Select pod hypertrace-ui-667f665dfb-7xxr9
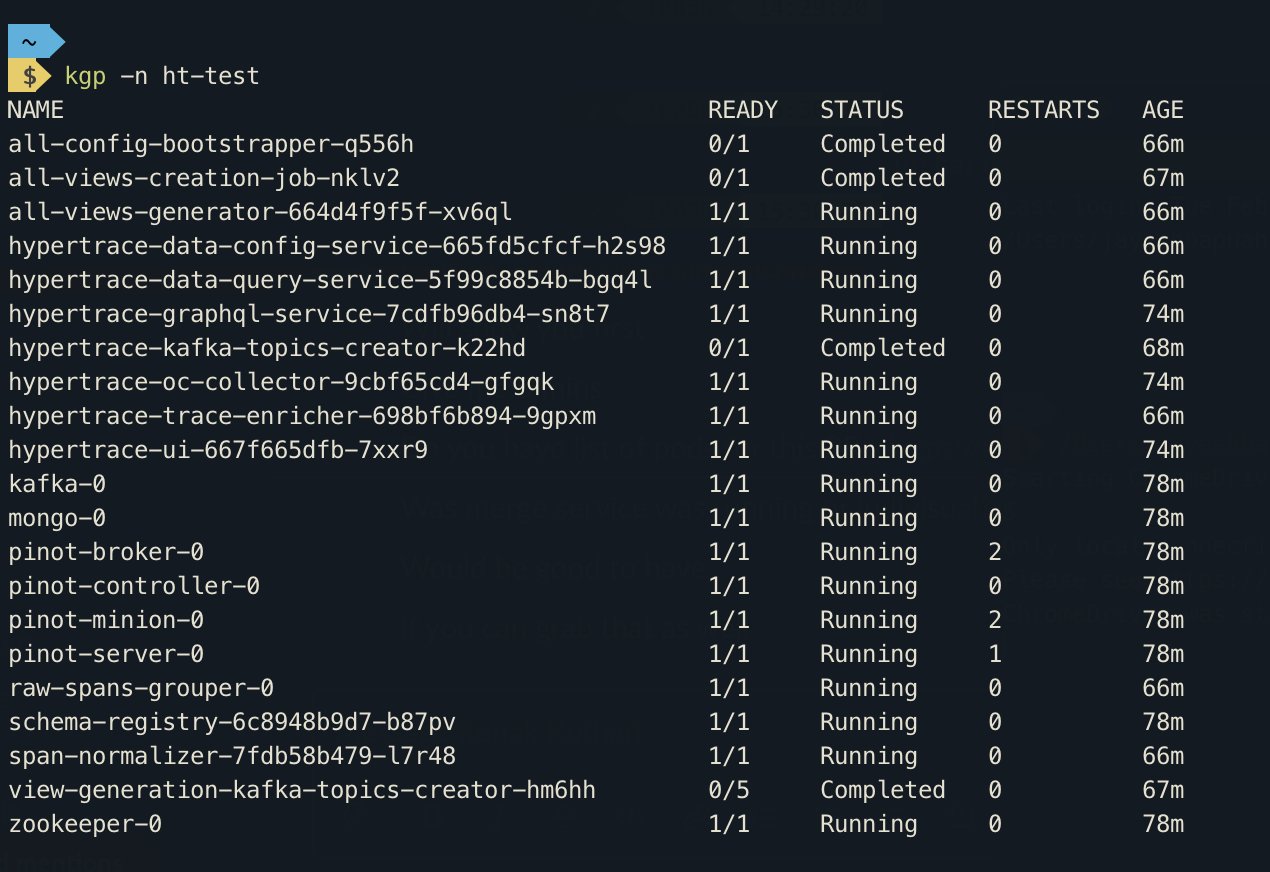The image size is (1270, 872). pyautogui.click(x=218, y=450)
